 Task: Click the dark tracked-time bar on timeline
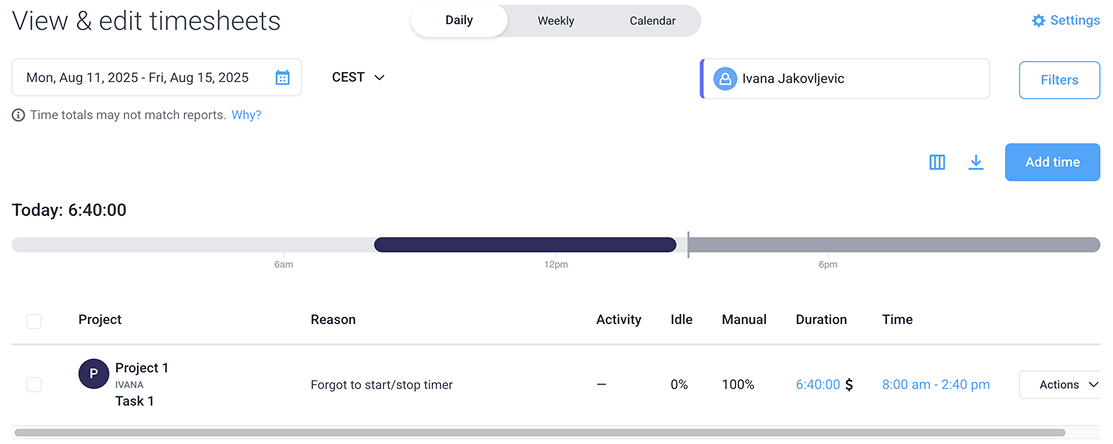(525, 245)
